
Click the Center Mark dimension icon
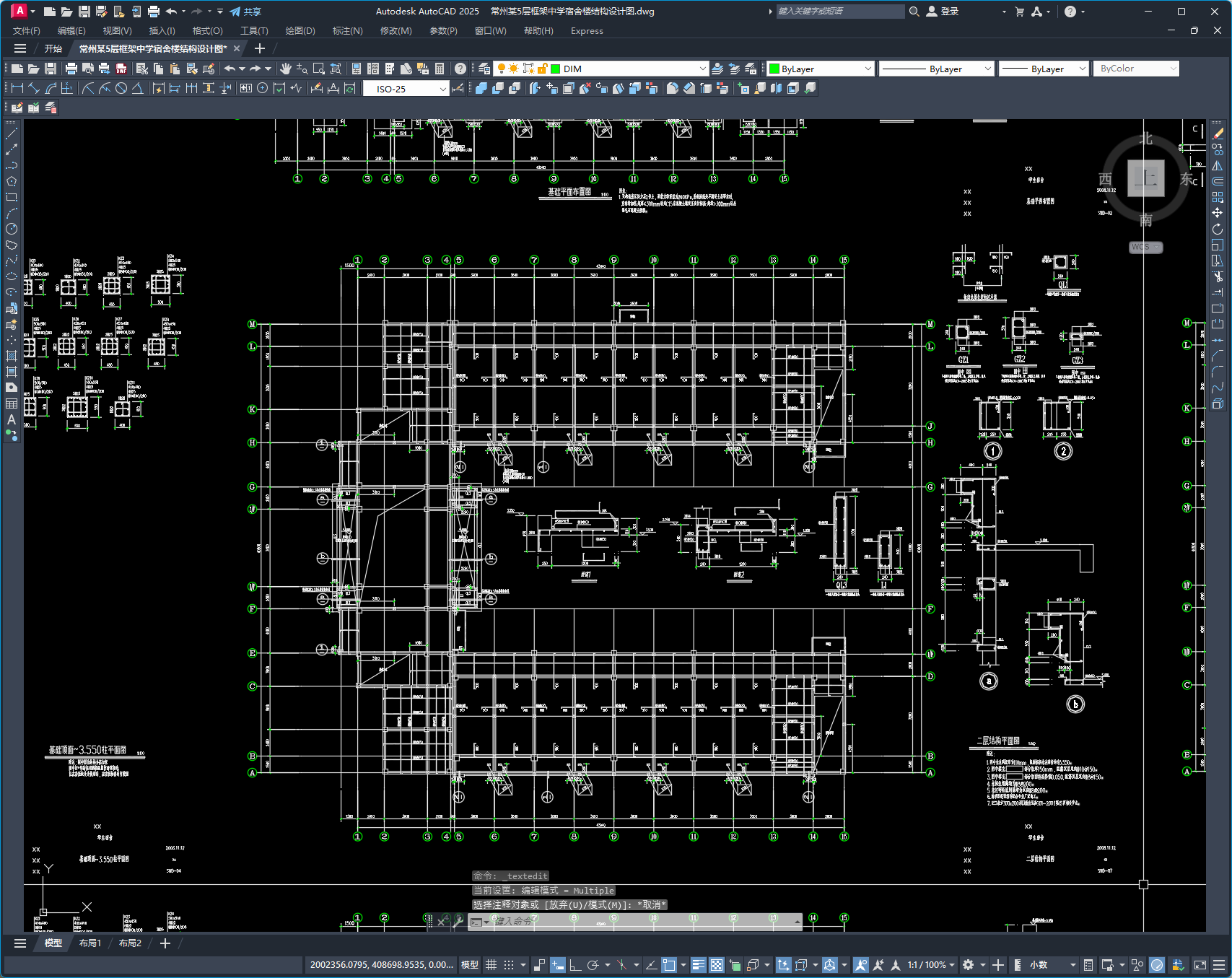tap(263, 88)
